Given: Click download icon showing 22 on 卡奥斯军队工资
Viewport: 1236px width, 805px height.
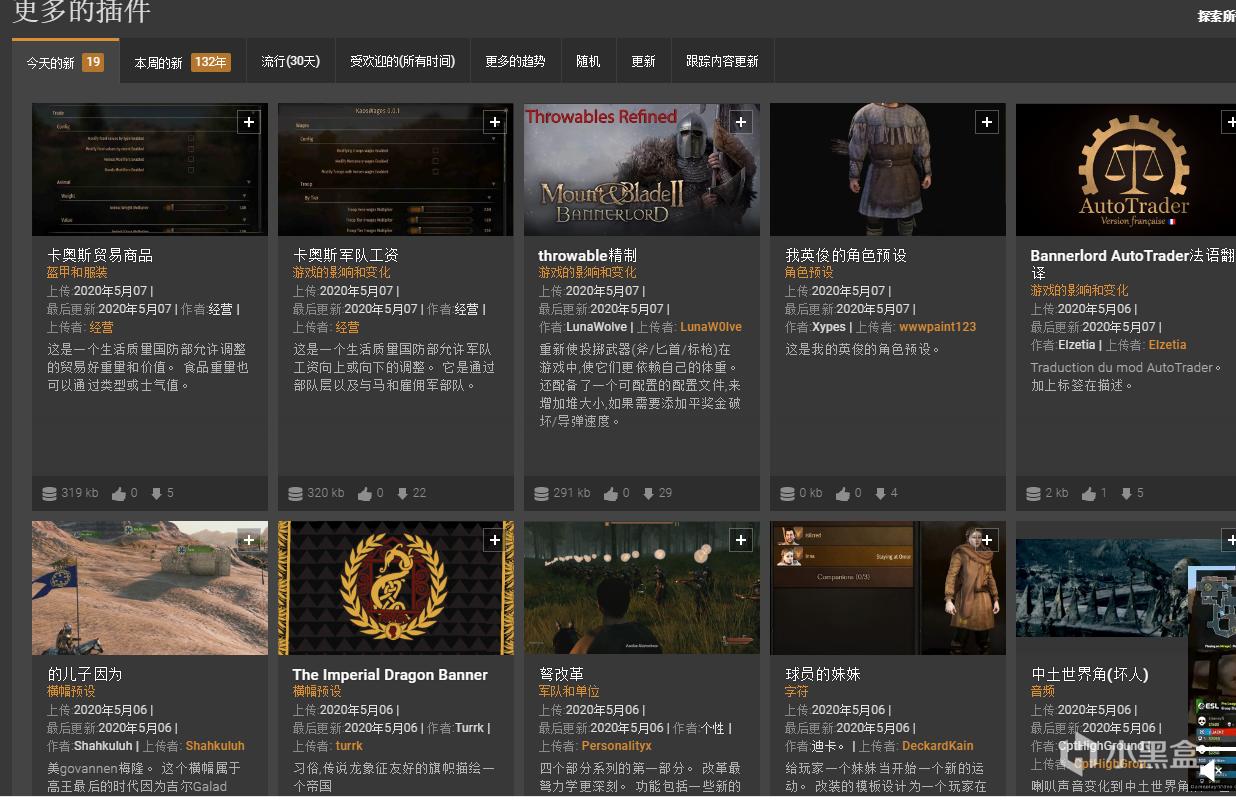Looking at the screenshot, I should [x=403, y=493].
